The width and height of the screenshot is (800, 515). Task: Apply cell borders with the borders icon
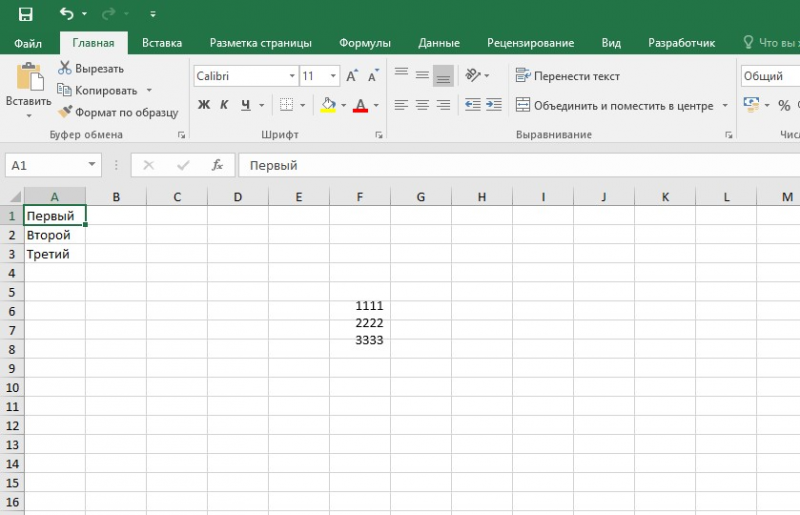(x=286, y=105)
